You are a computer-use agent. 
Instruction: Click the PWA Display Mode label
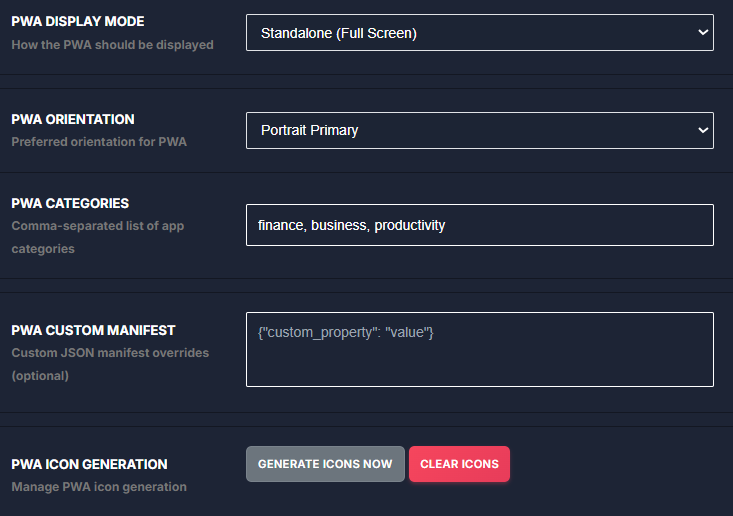pyautogui.click(x=78, y=22)
